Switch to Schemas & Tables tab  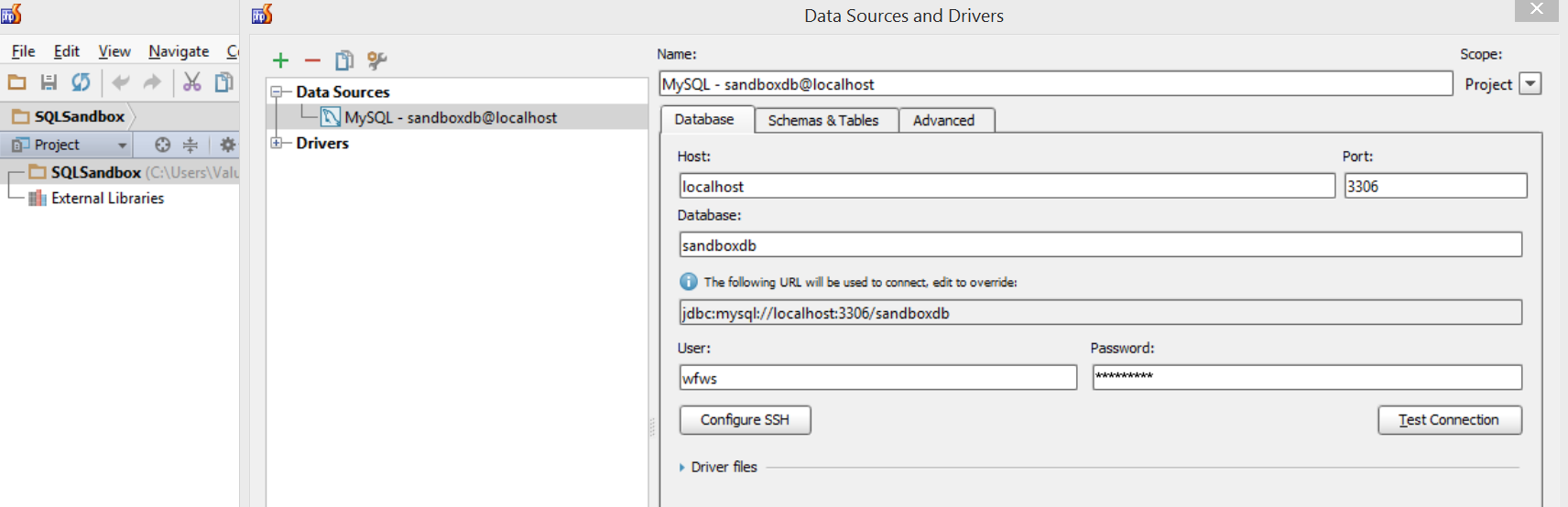pos(826,120)
